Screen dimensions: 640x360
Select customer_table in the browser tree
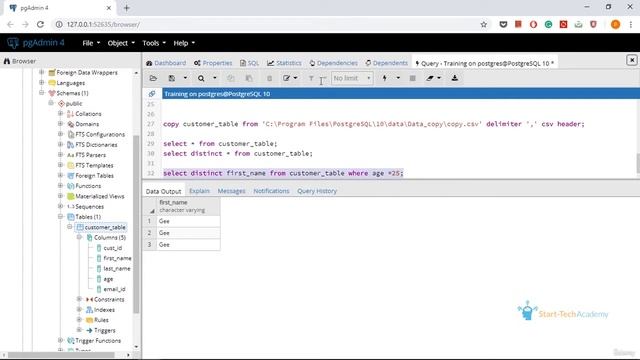pyautogui.click(x=105, y=227)
